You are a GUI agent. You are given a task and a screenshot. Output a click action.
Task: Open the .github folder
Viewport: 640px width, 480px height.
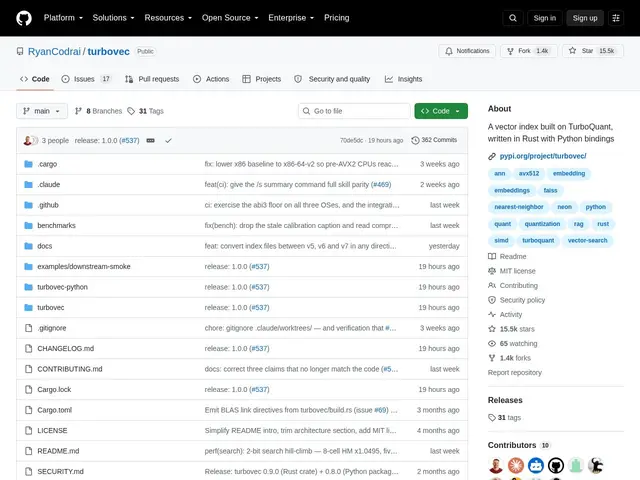48,205
